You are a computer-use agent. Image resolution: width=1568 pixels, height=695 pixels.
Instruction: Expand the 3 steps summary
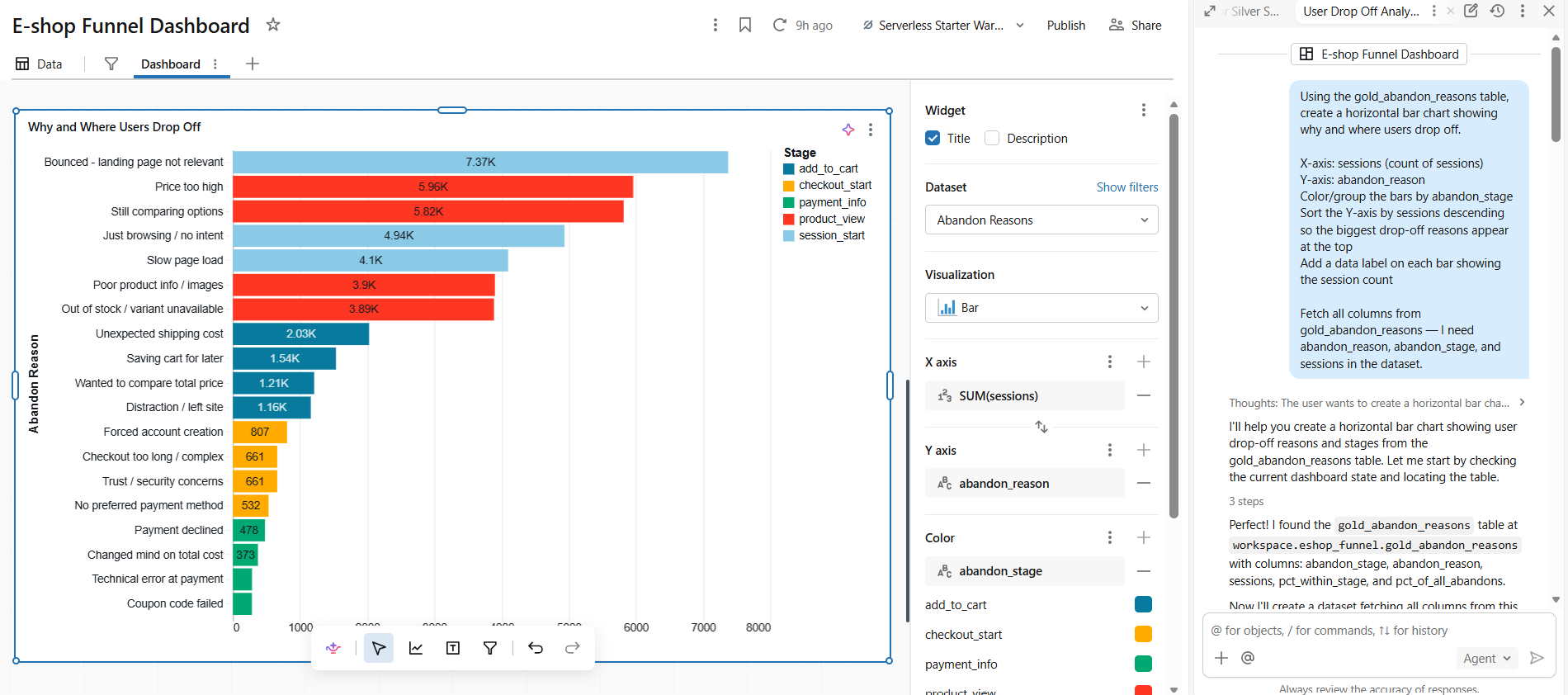[1246, 501]
